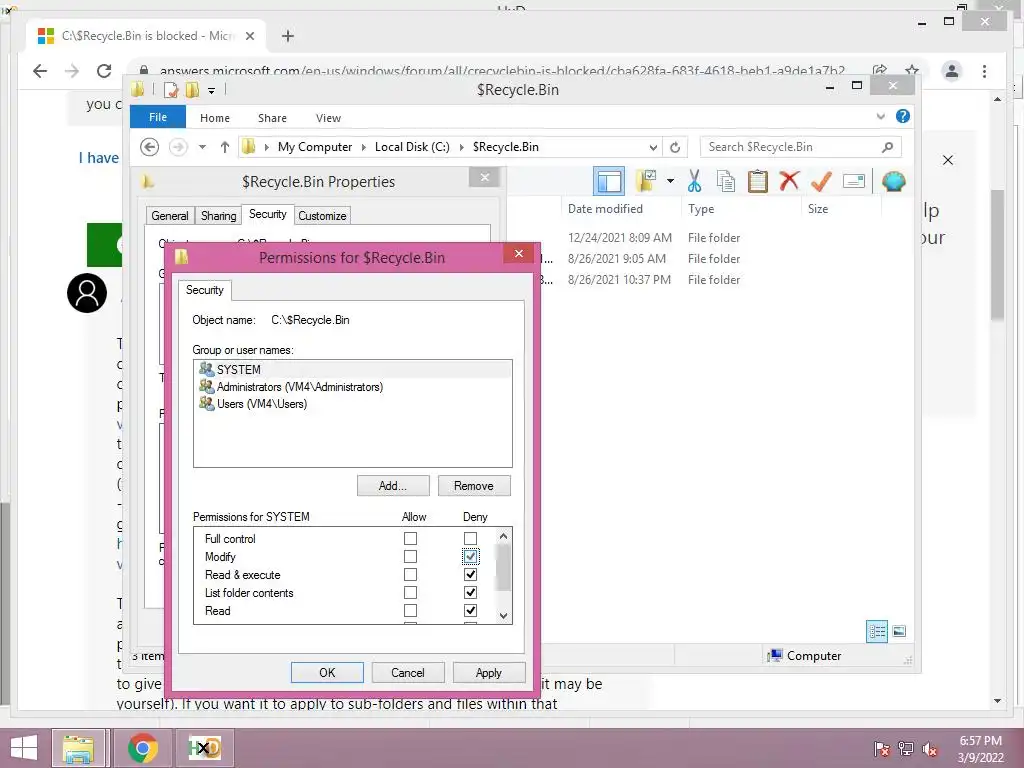Viewport: 1024px width, 768px height.
Task: Open Chrome three-dot menu
Action: 984,71
